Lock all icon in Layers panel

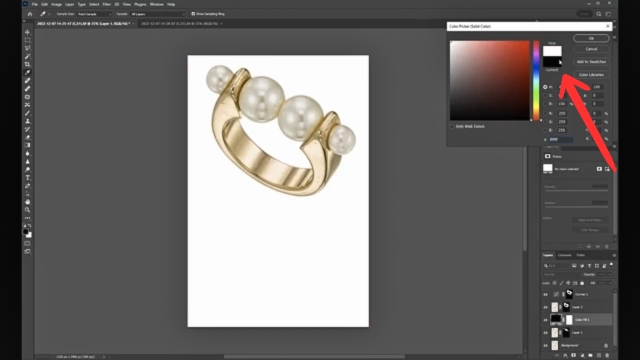pyautogui.click(x=582, y=283)
